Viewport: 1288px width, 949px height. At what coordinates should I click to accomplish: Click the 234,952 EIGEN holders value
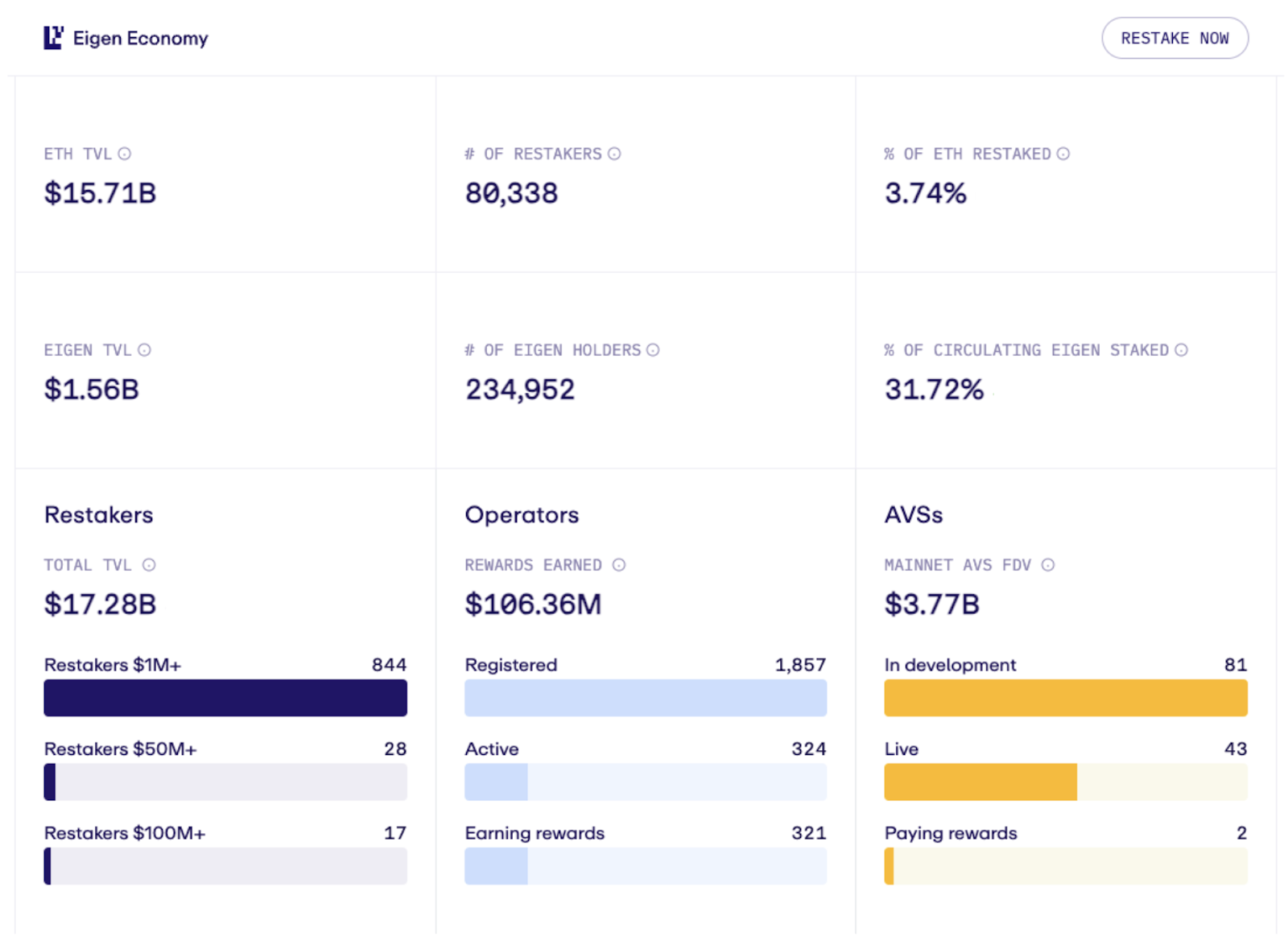click(x=520, y=390)
